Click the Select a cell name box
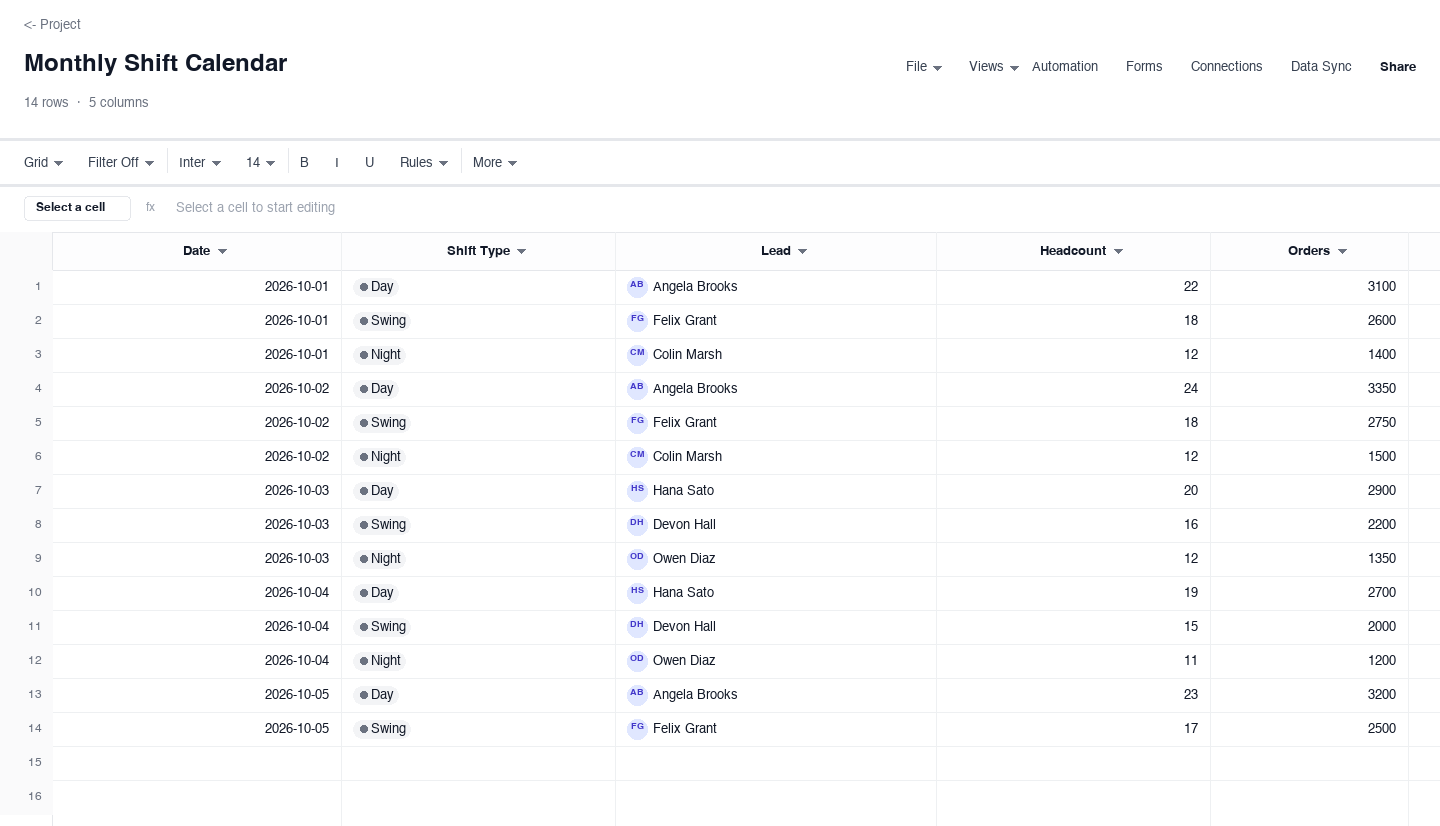Screen dimensions: 1440x826 pos(77,208)
